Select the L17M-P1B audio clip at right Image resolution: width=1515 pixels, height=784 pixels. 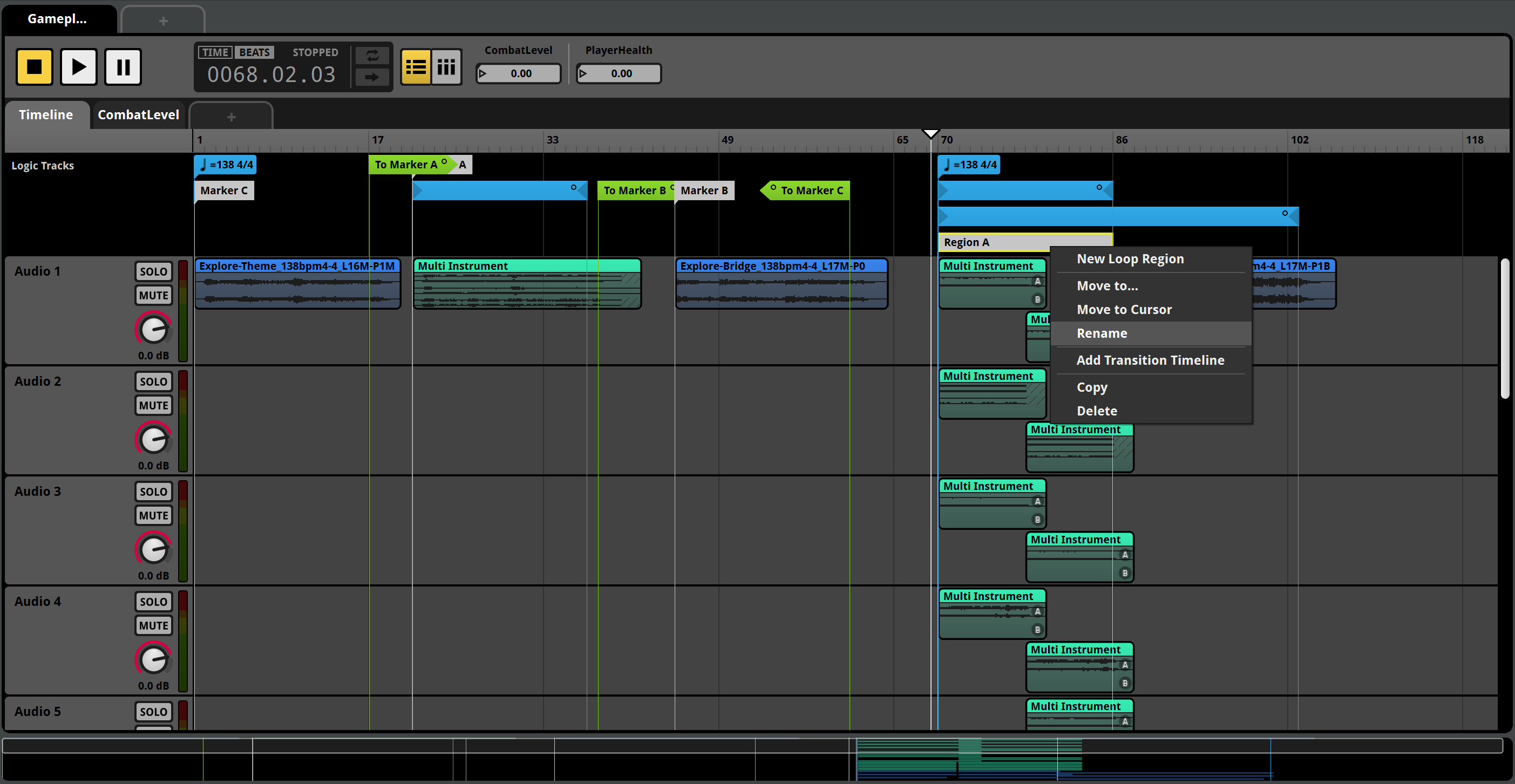(1293, 283)
